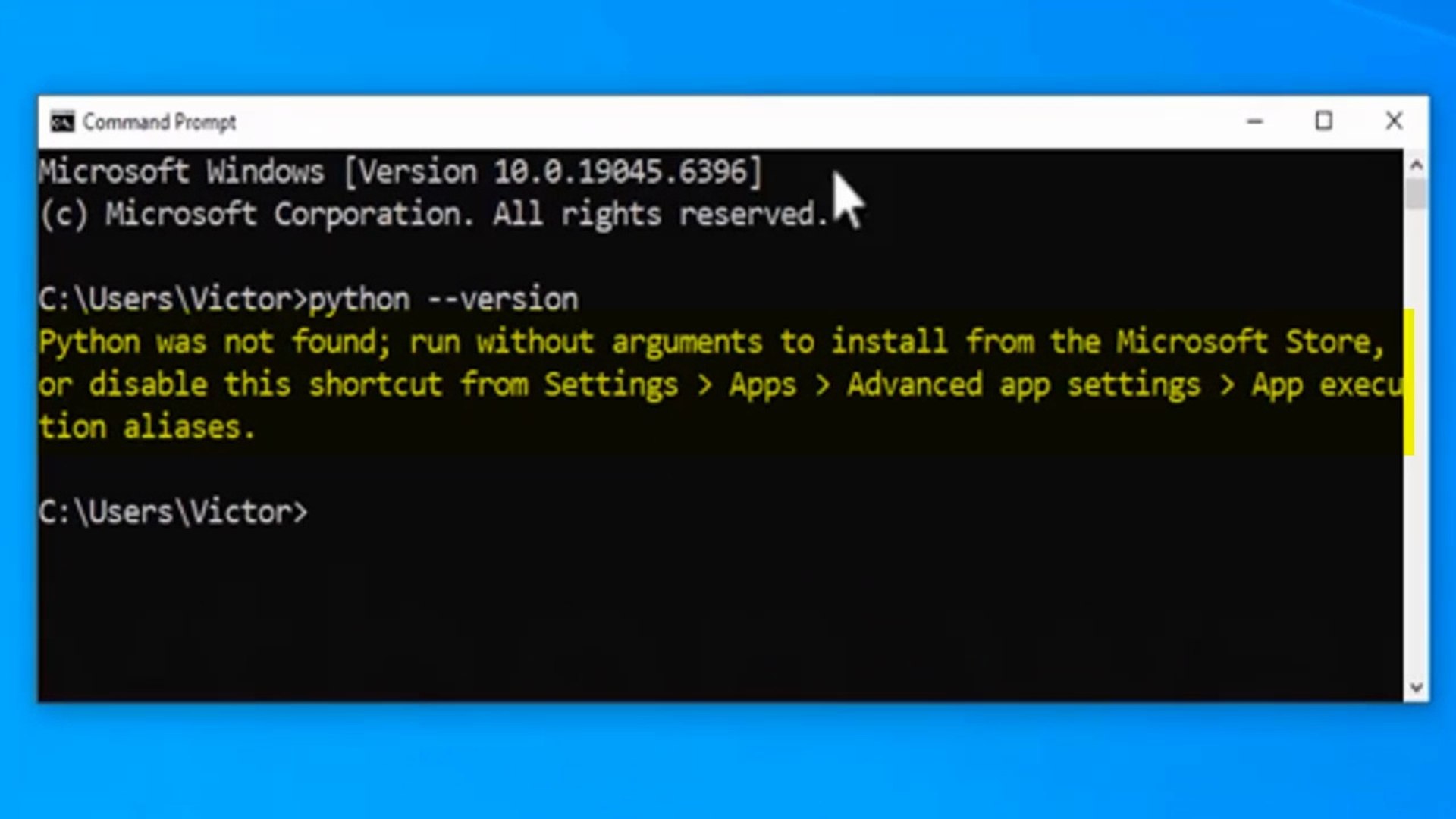Image resolution: width=1456 pixels, height=819 pixels.
Task: Click the scrollbar up arrow
Action: [x=1416, y=165]
